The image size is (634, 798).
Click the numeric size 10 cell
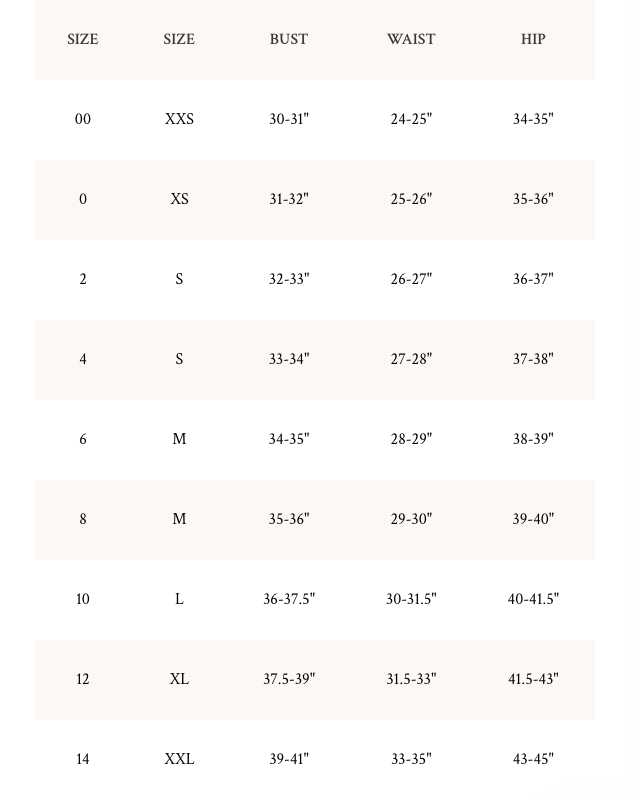83,599
